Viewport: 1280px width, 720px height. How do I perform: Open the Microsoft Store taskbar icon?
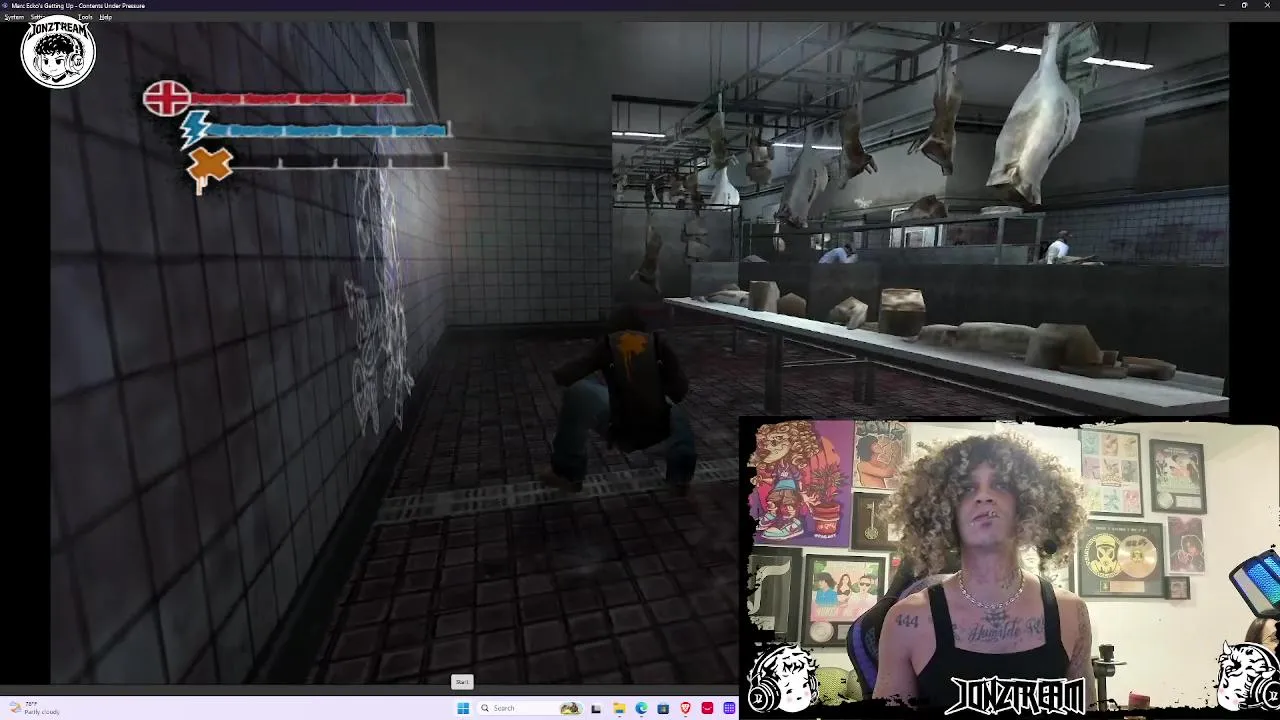663,708
